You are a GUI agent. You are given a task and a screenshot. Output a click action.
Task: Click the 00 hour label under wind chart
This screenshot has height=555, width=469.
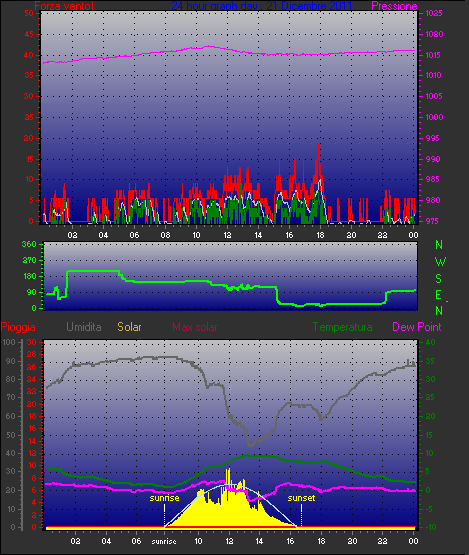point(413,235)
